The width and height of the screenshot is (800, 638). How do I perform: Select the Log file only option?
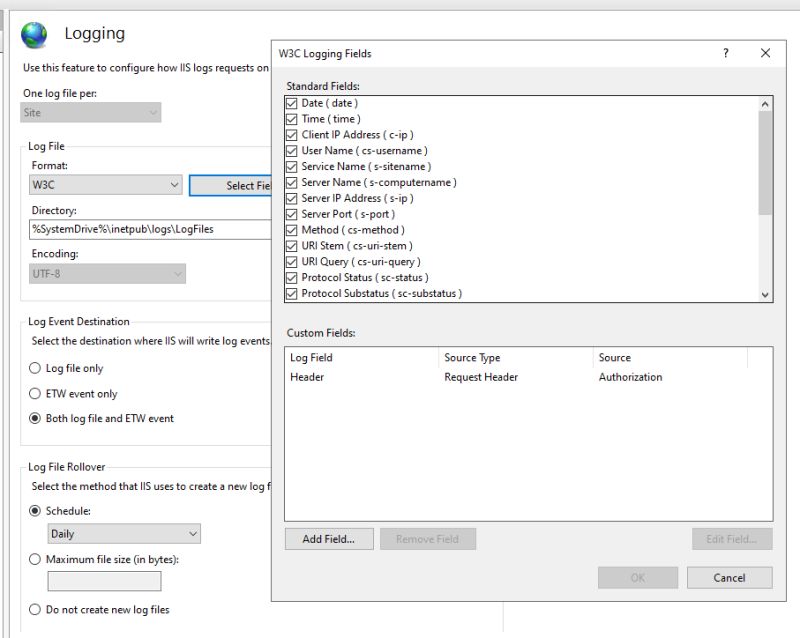point(33,368)
